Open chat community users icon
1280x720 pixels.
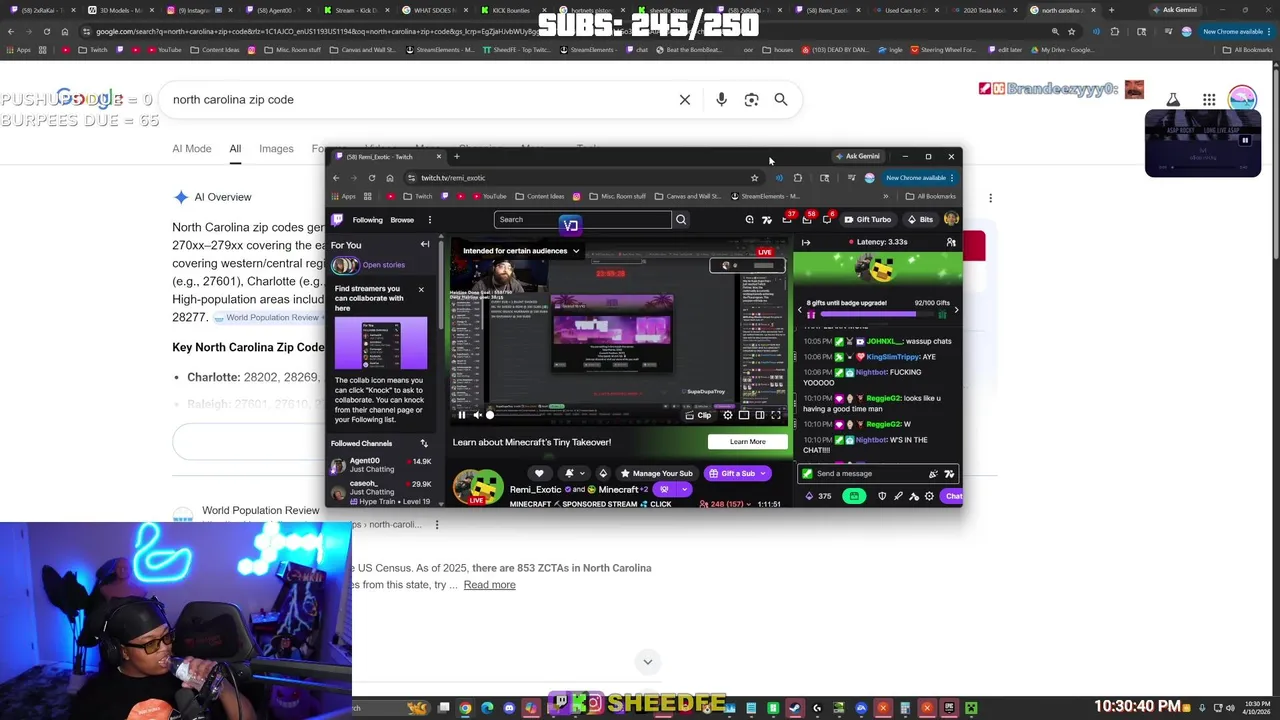[951, 242]
